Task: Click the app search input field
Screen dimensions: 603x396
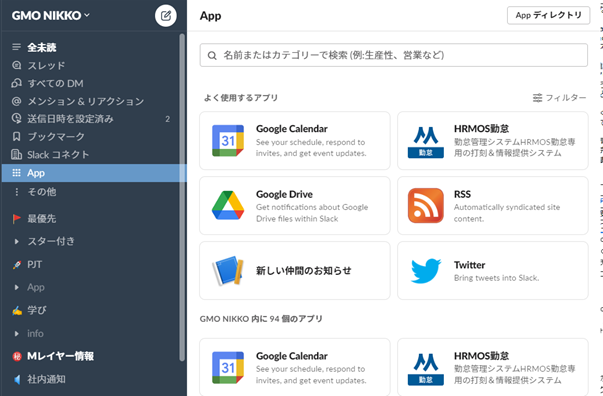Action: pos(393,55)
